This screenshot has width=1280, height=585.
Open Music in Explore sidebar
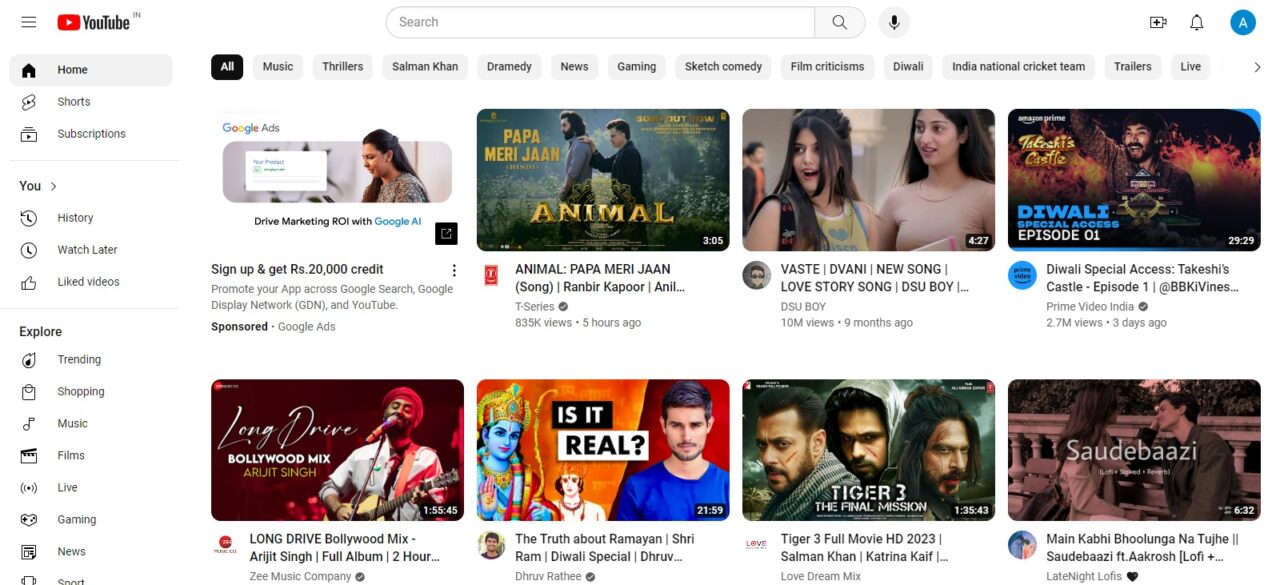click(x=91, y=424)
